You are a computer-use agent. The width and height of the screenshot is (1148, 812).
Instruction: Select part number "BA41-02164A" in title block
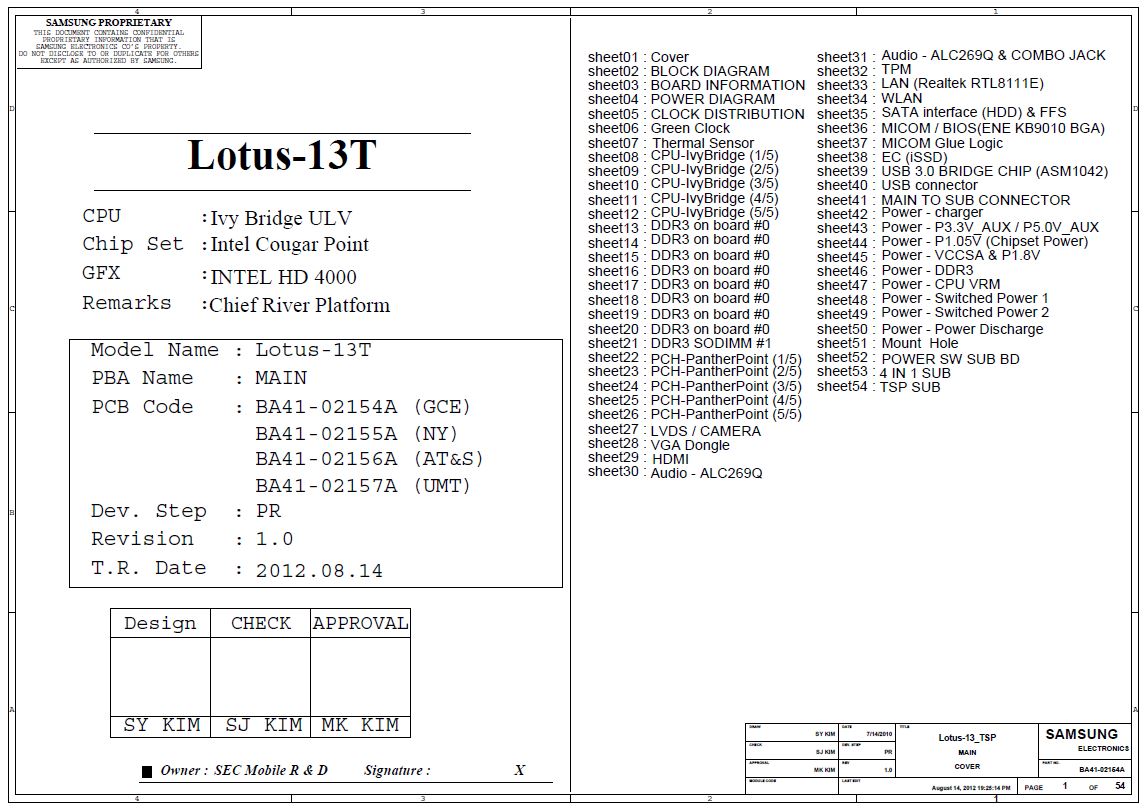1102,770
